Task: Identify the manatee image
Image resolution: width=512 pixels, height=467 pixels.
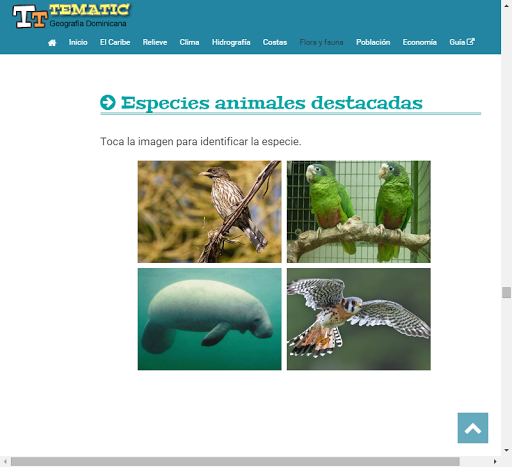Action: (209, 319)
